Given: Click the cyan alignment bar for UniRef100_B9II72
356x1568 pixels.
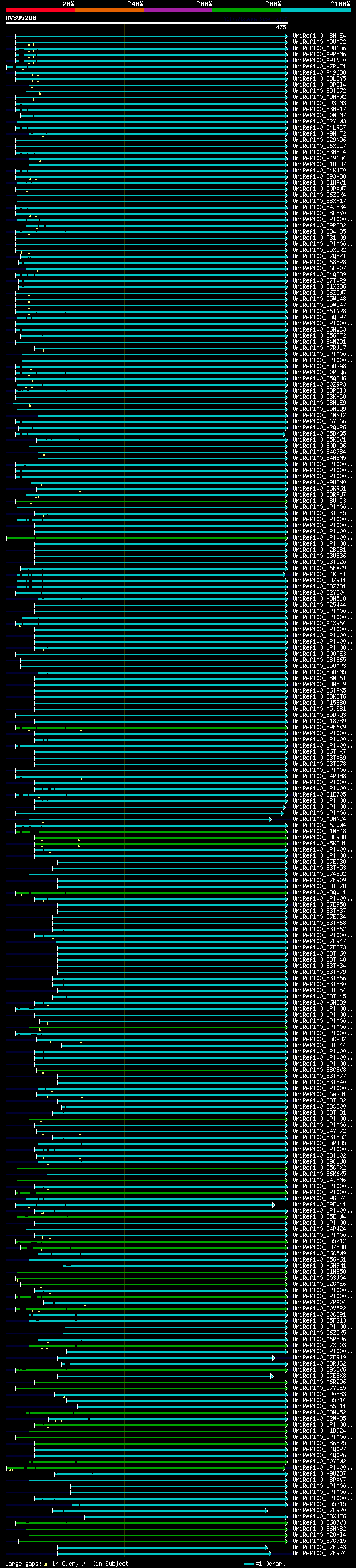Looking at the screenshot, I should (x=157, y=91).
